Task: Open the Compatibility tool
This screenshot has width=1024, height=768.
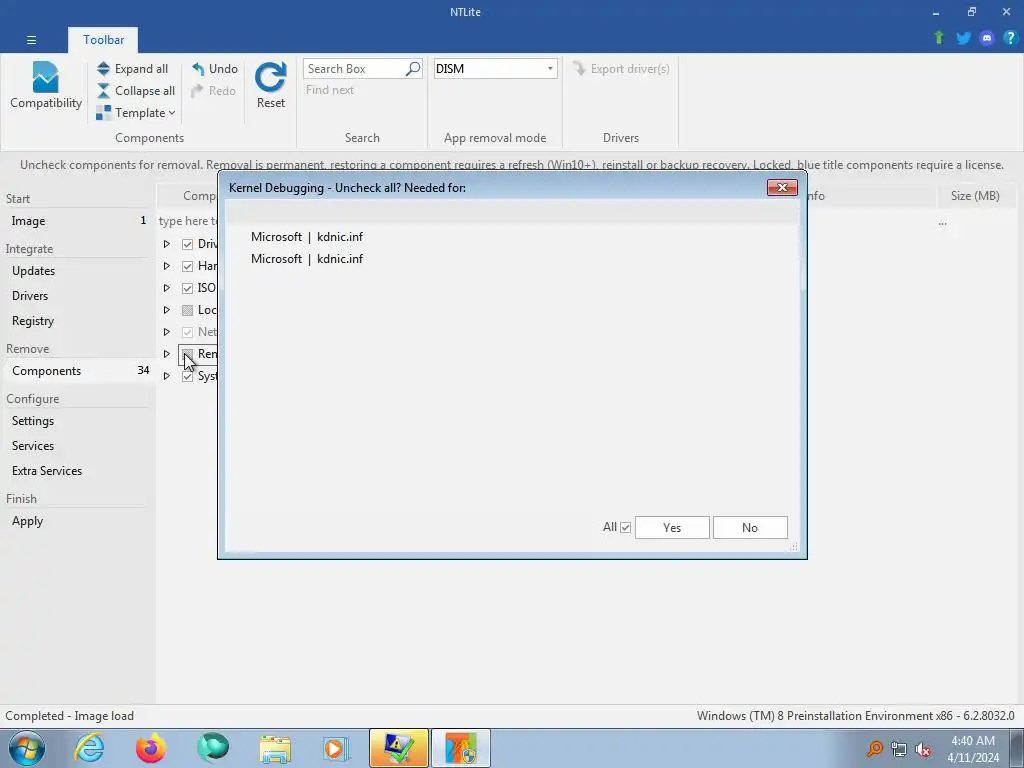Action: coord(46,86)
